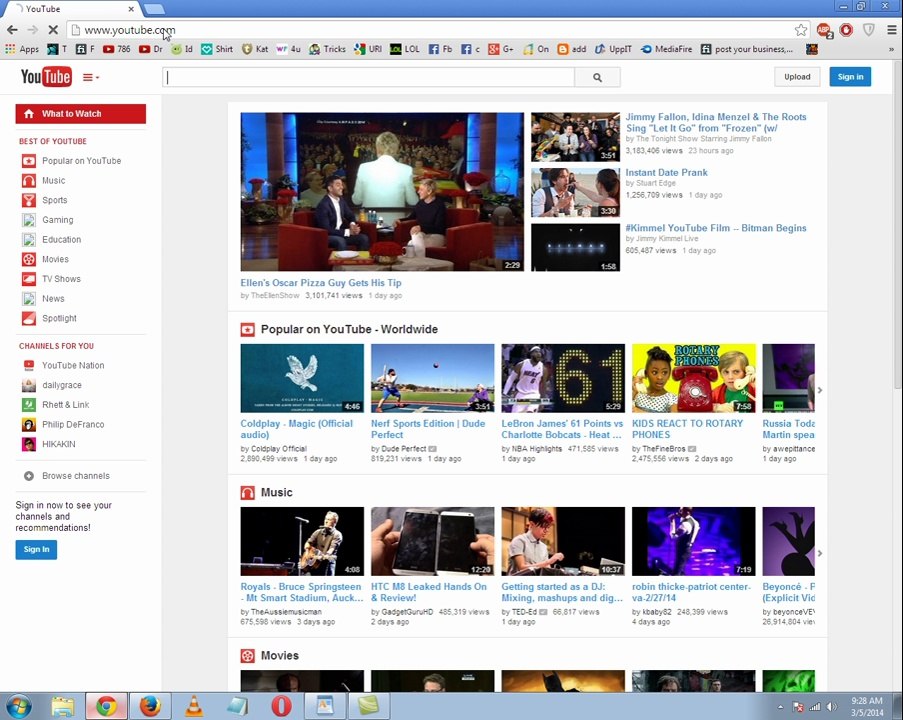Click browser back arrow
The width and height of the screenshot is (903, 720).
coord(13,29)
